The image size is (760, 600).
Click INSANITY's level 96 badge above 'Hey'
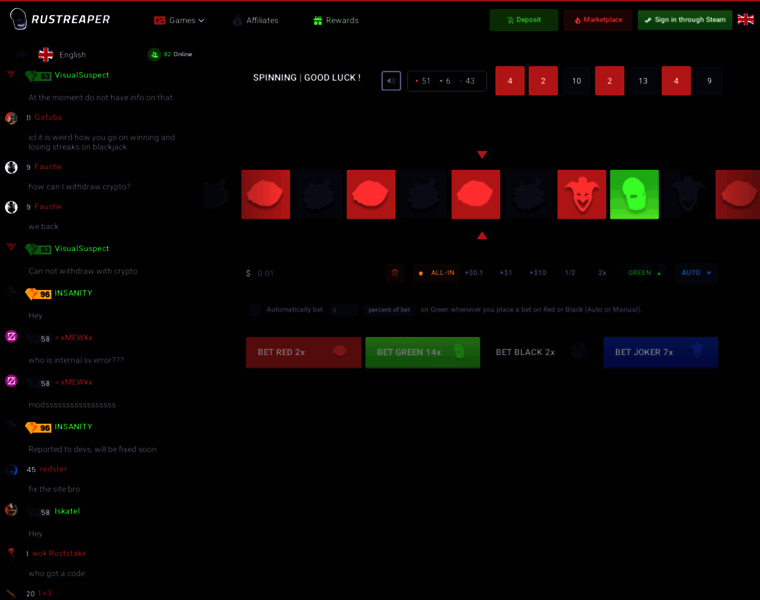click(x=38, y=294)
